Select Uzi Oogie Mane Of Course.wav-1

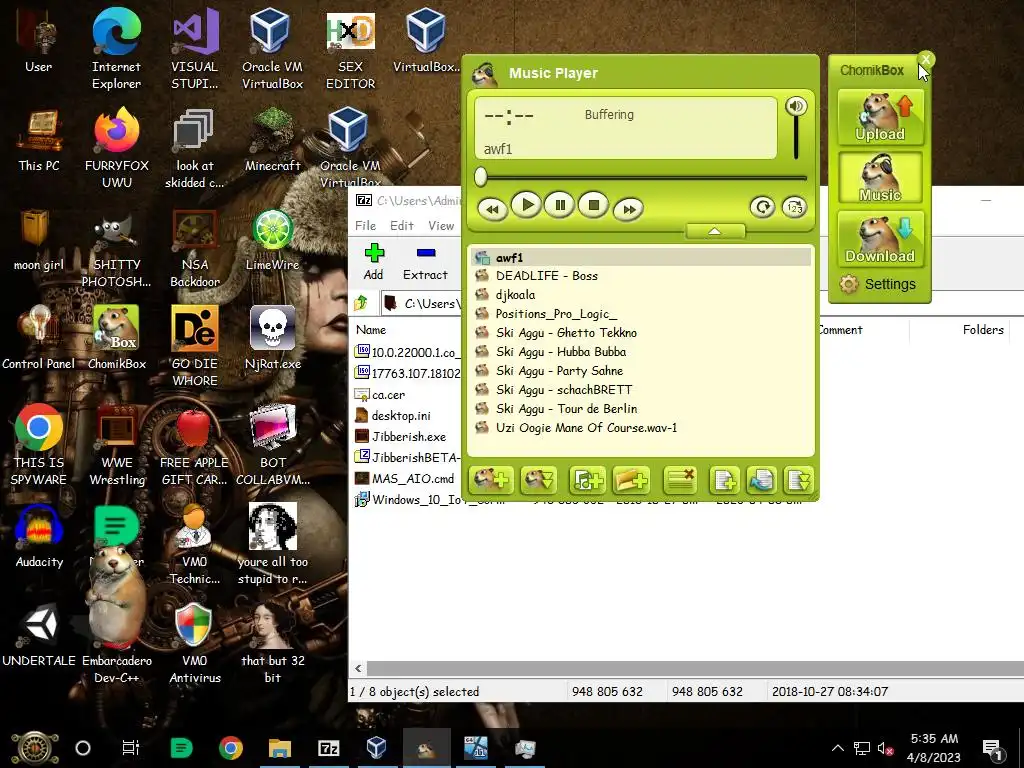point(640,428)
